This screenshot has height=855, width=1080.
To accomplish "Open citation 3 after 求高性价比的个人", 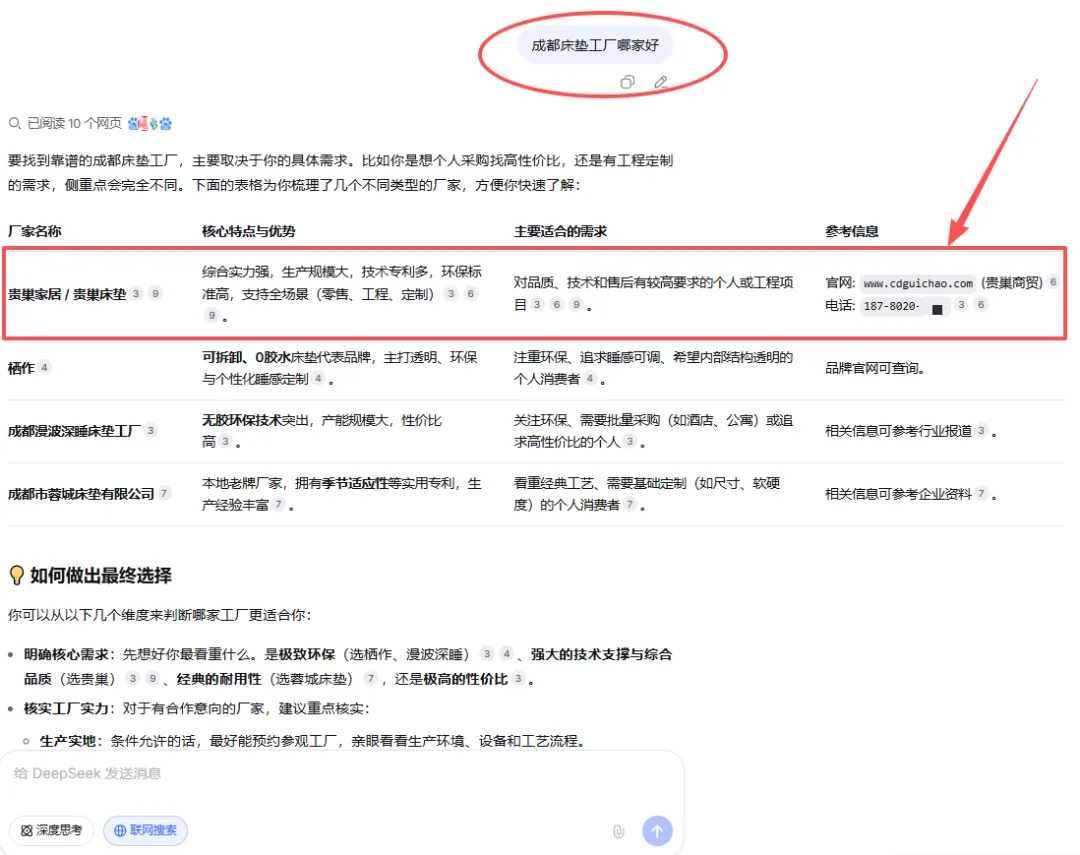I will pos(630,441).
